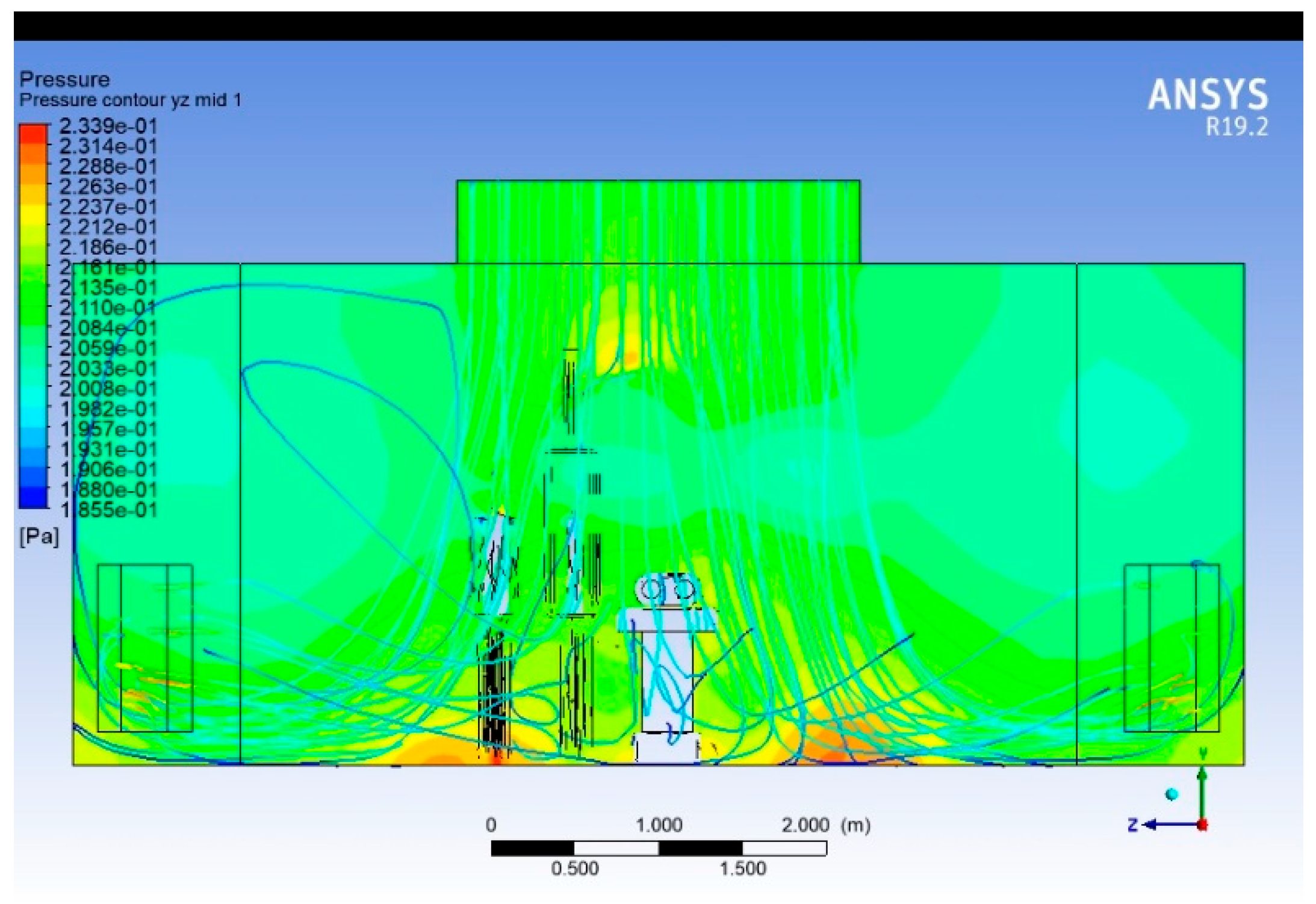Screen dimensions: 1316x904
Task: Select the small rectangular box at lower left
Action: (x=144, y=648)
